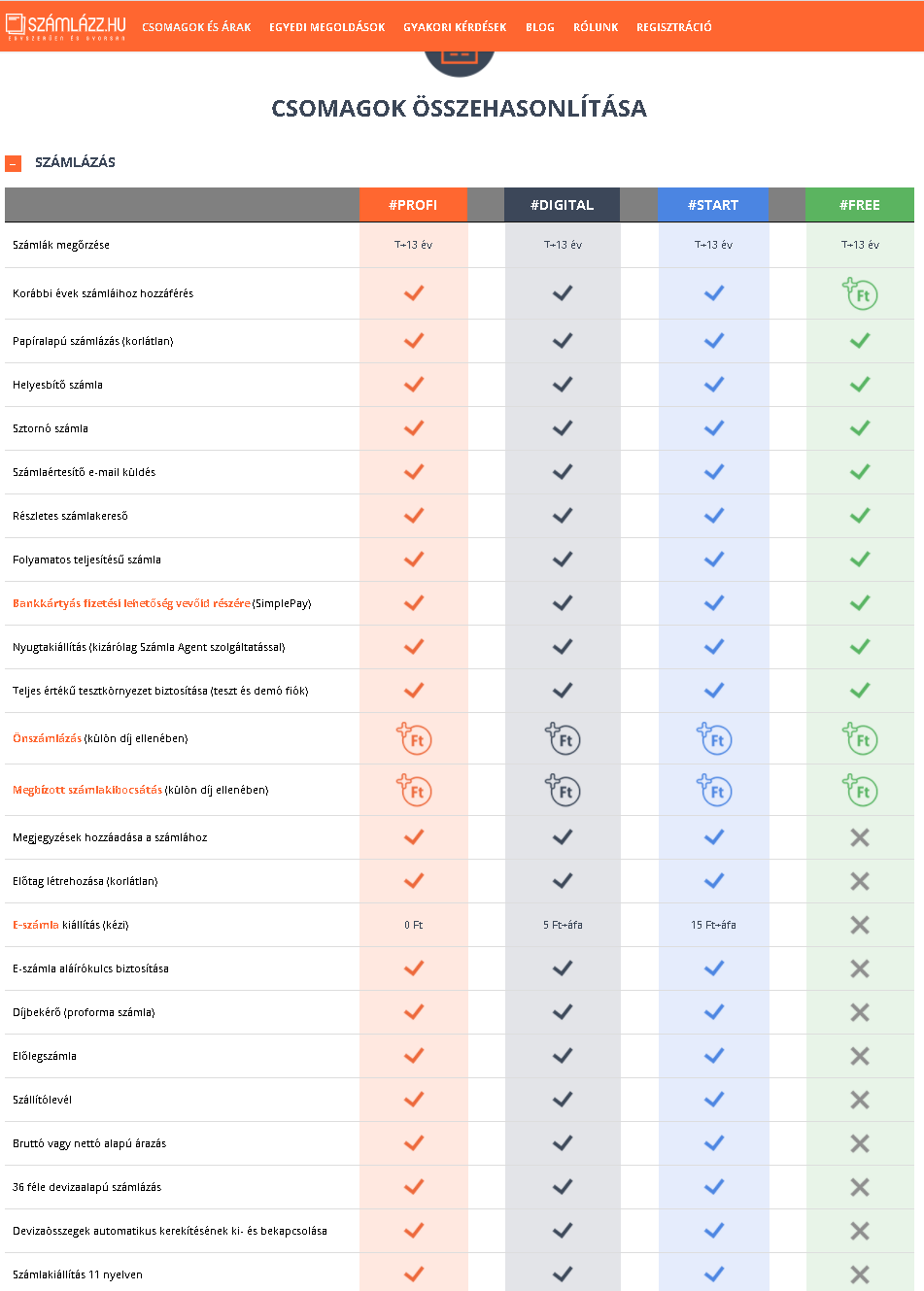Click the green Ft icon for Korábbi évek in #FREE
Screen dimensions: 924x1291
click(860, 293)
